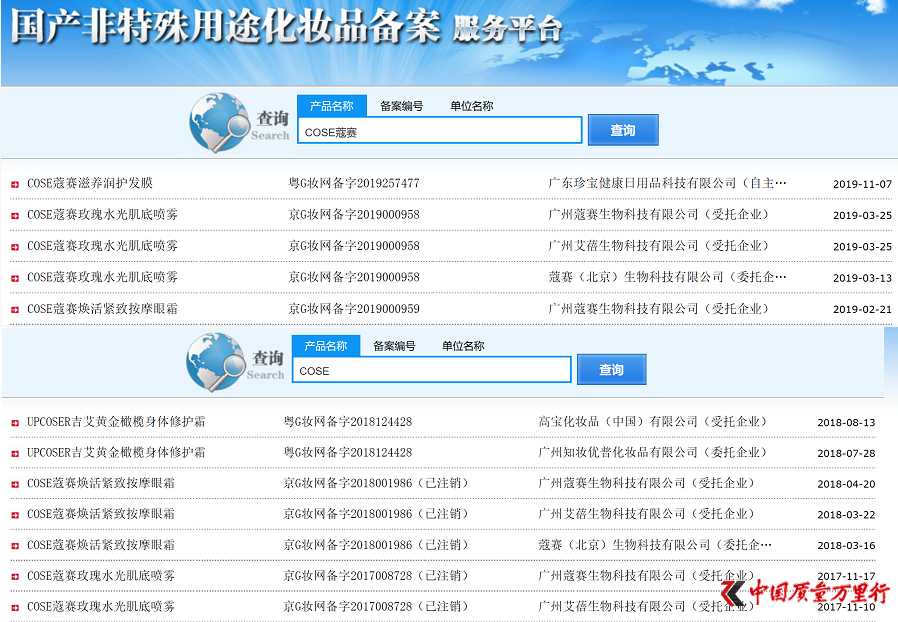This screenshot has width=898, height=622.
Task: Switch to 备案编号 tab above the plain COSE search box
Action: [x=395, y=346]
